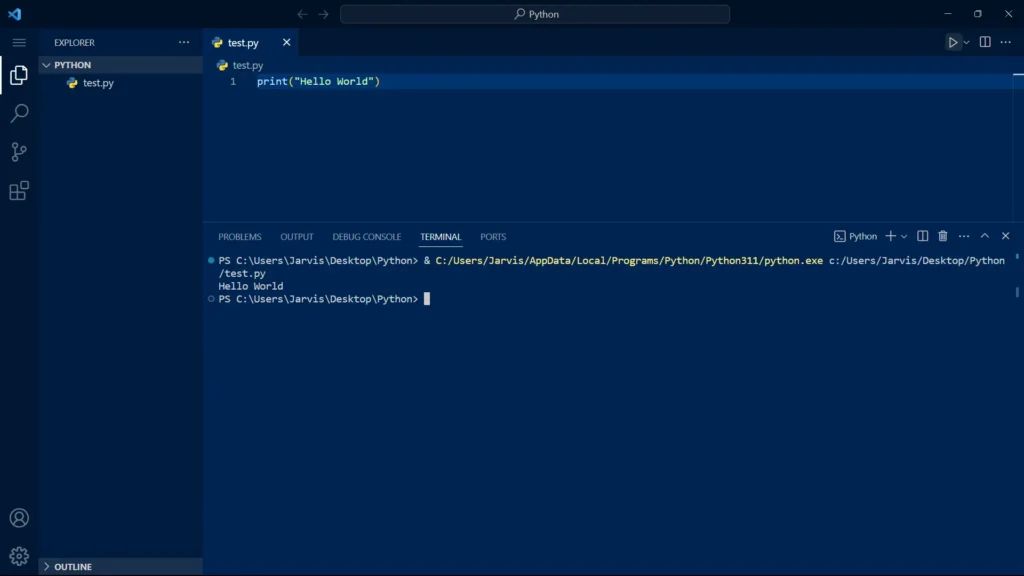
Task: Select the TERMINAL panel tab
Action: click(440, 236)
